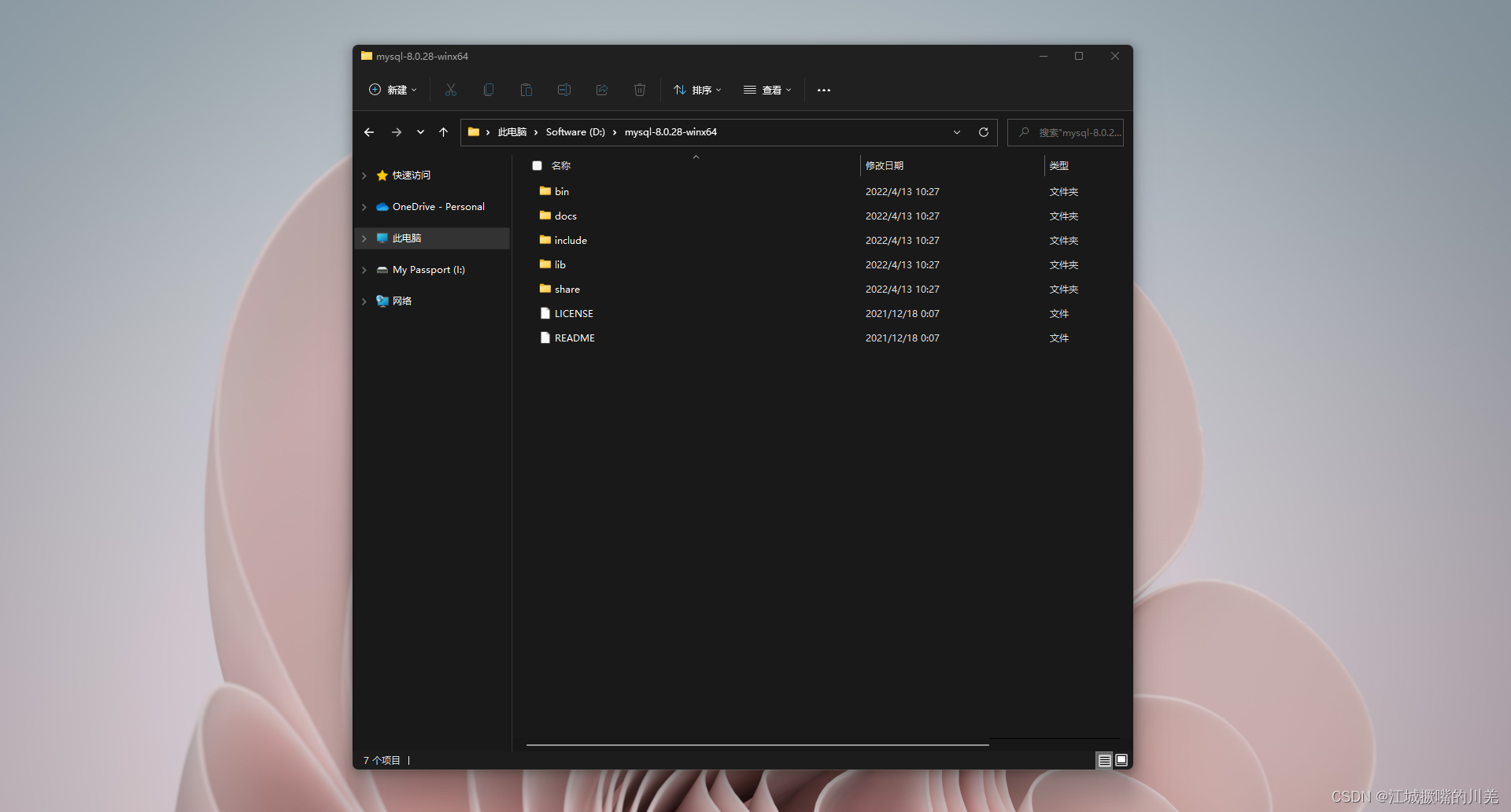The height and width of the screenshot is (812, 1511).
Task: Click the mysql folder icon in title bar
Action: click(367, 56)
